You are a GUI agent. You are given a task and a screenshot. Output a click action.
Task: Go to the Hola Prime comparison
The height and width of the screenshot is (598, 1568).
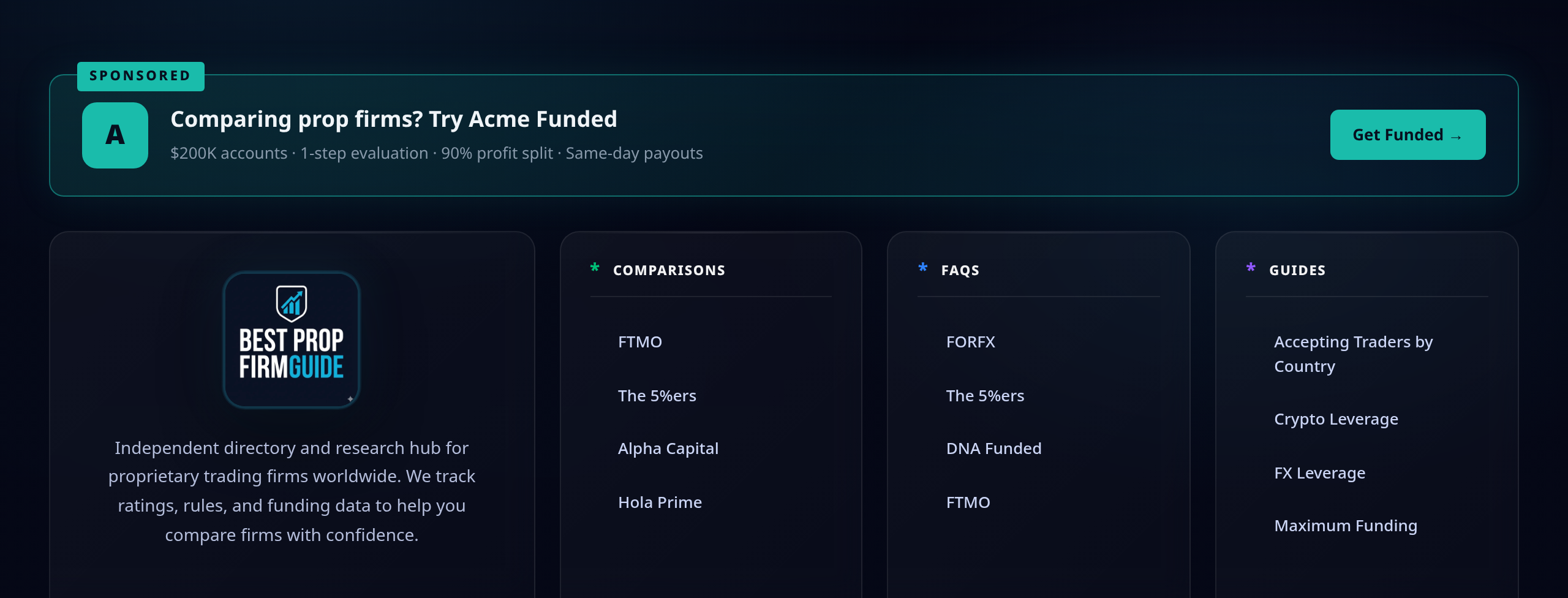pos(660,502)
